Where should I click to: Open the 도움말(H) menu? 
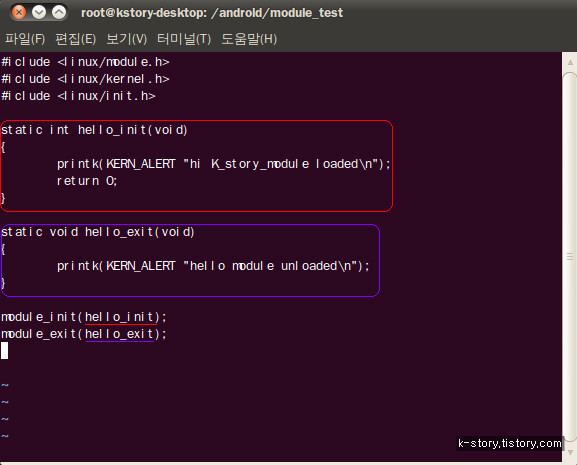click(x=249, y=39)
